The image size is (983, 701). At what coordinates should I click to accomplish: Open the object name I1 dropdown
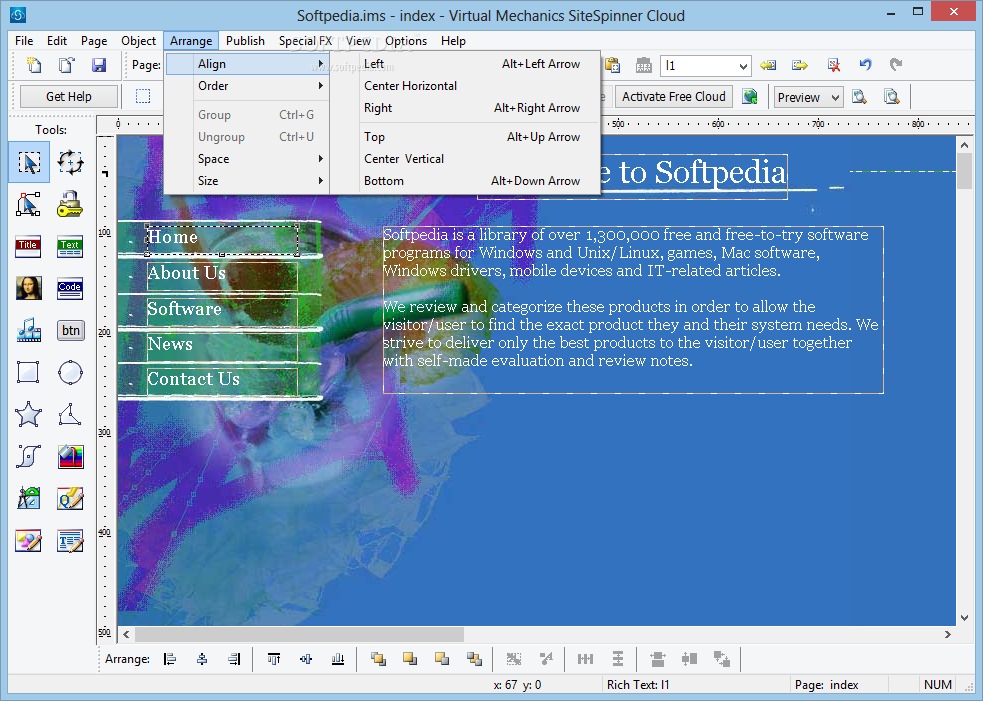click(x=743, y=65)
